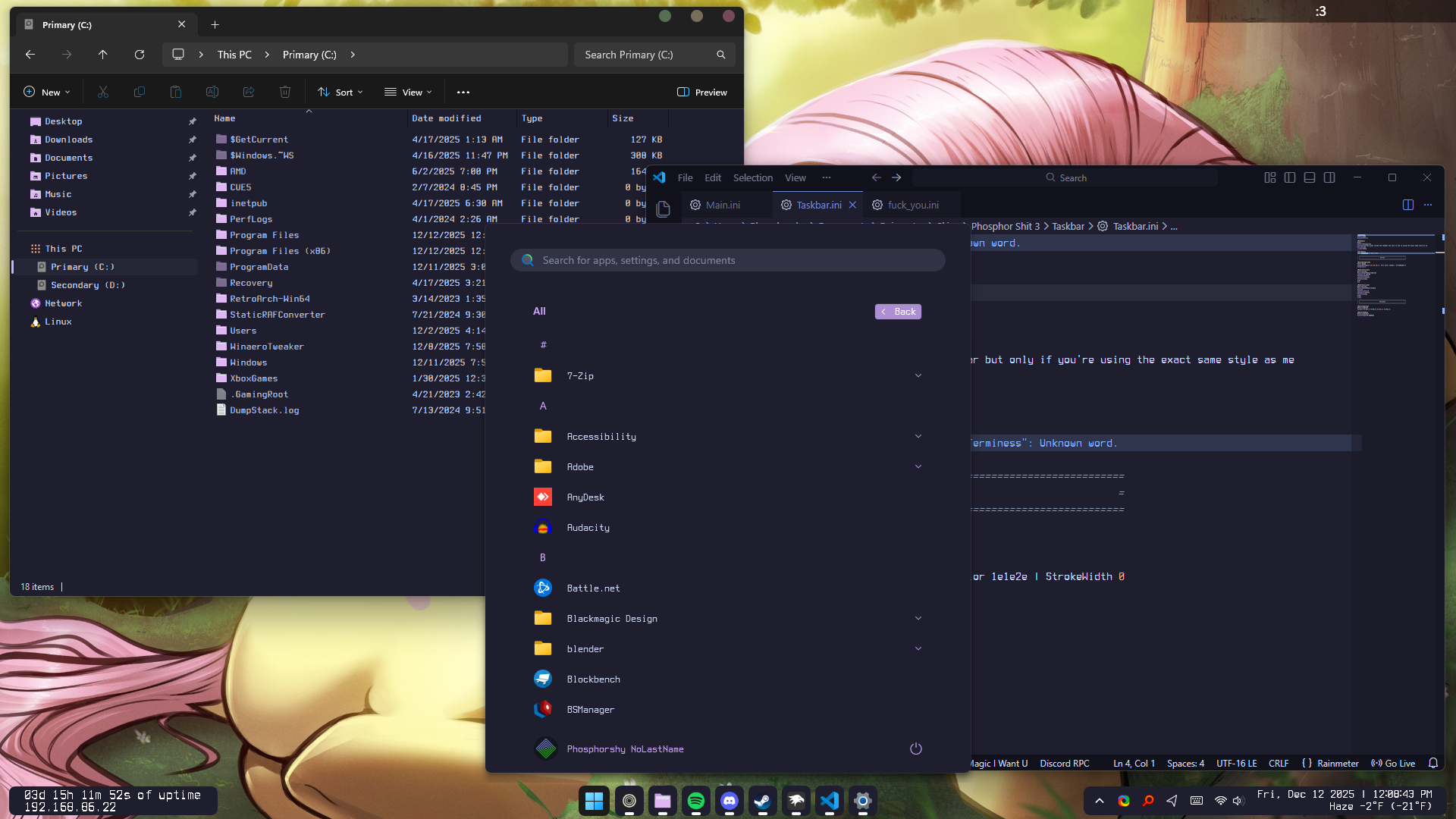This screenshot has width=1456, height=819.
Task: Switch to the Main.ini editor tab
Action: [722, 205]
